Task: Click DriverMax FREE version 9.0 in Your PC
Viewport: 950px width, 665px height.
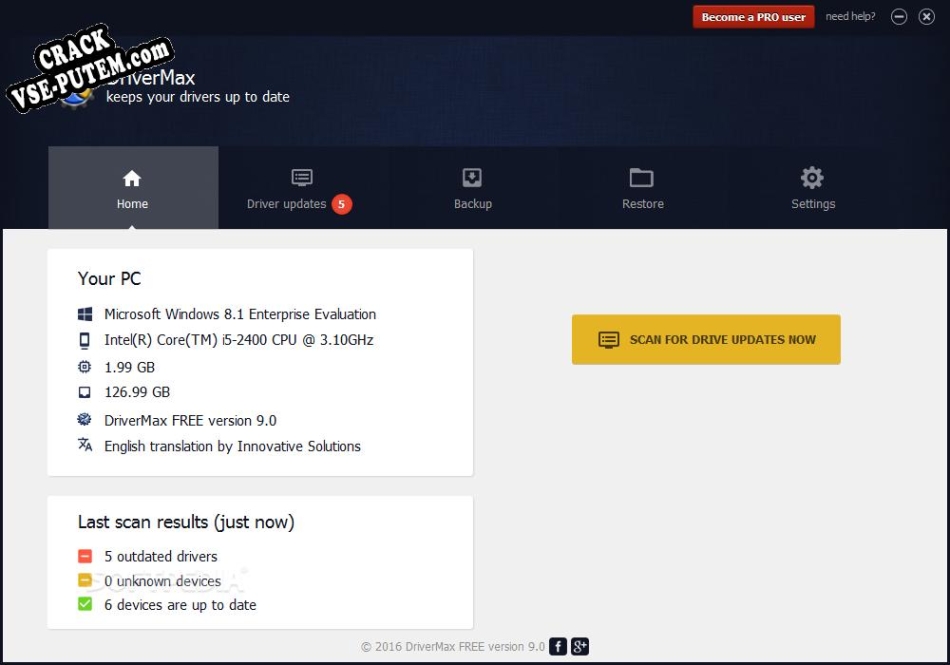Action: click(190, 420)
